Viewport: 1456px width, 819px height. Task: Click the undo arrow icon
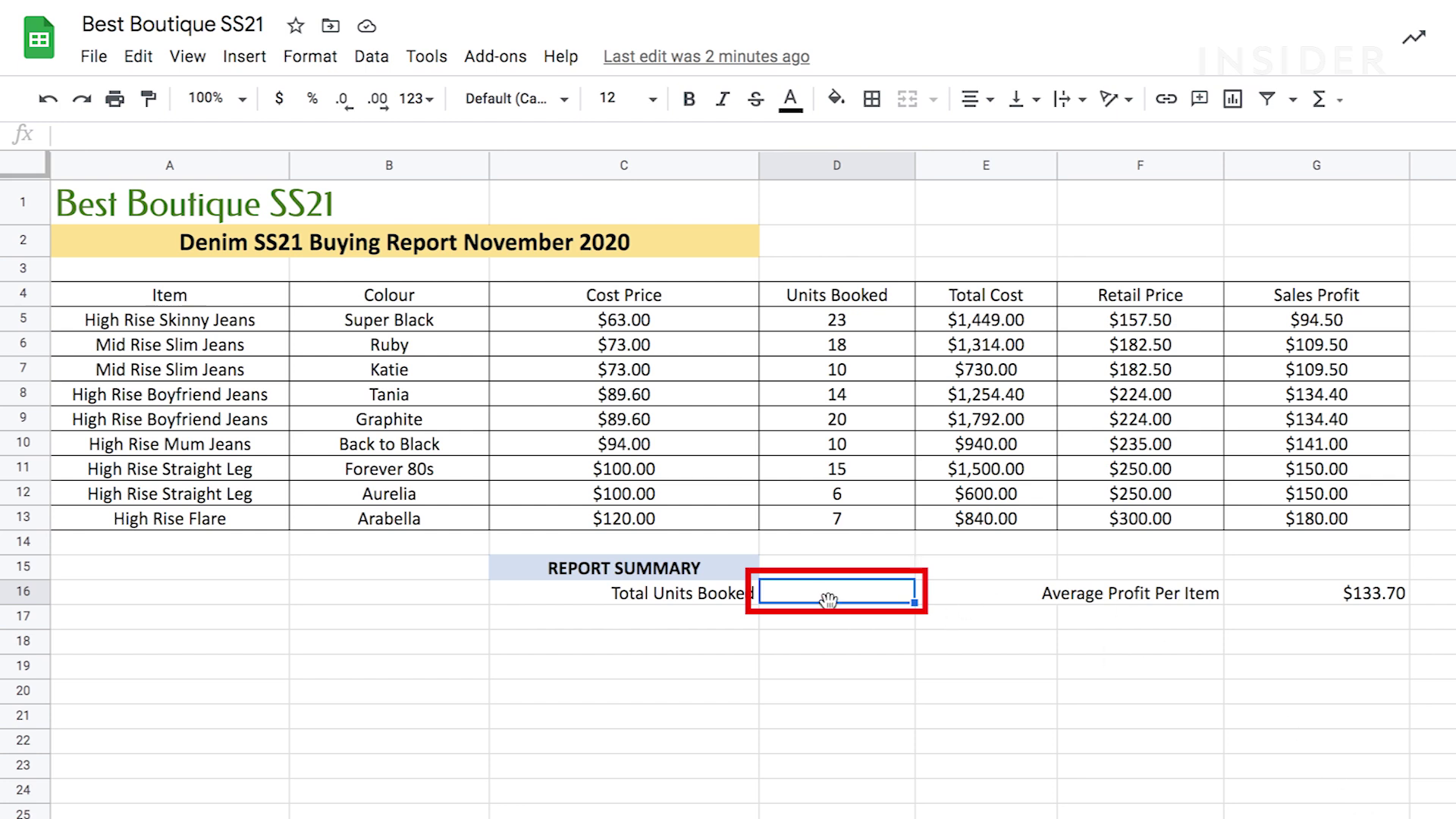48,99
